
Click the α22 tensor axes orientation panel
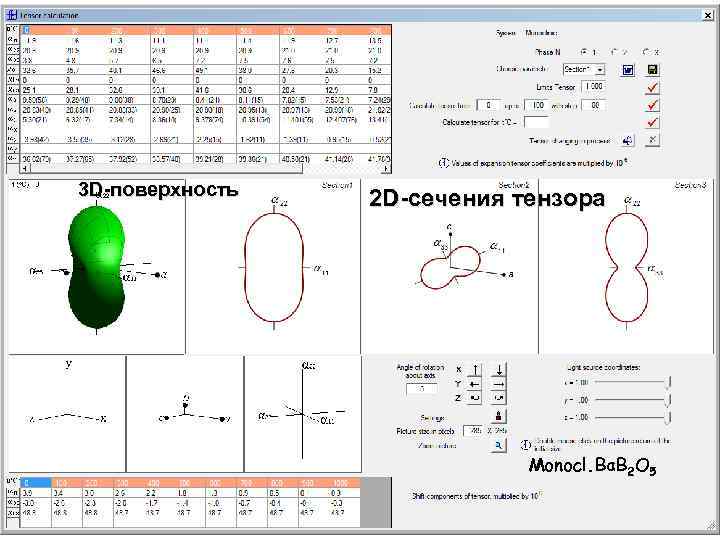[x=303, y=414]
